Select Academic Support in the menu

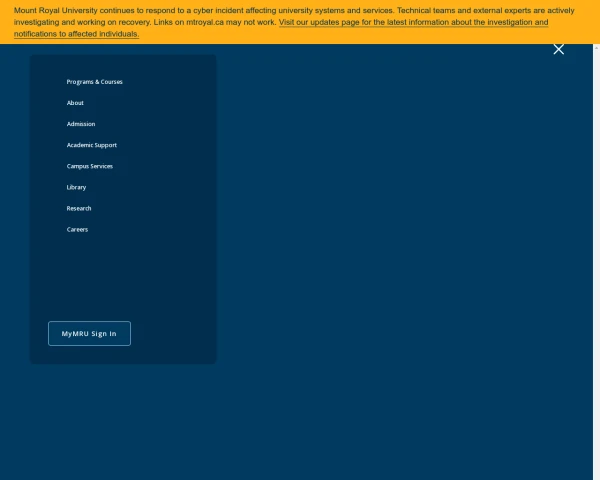91,145
